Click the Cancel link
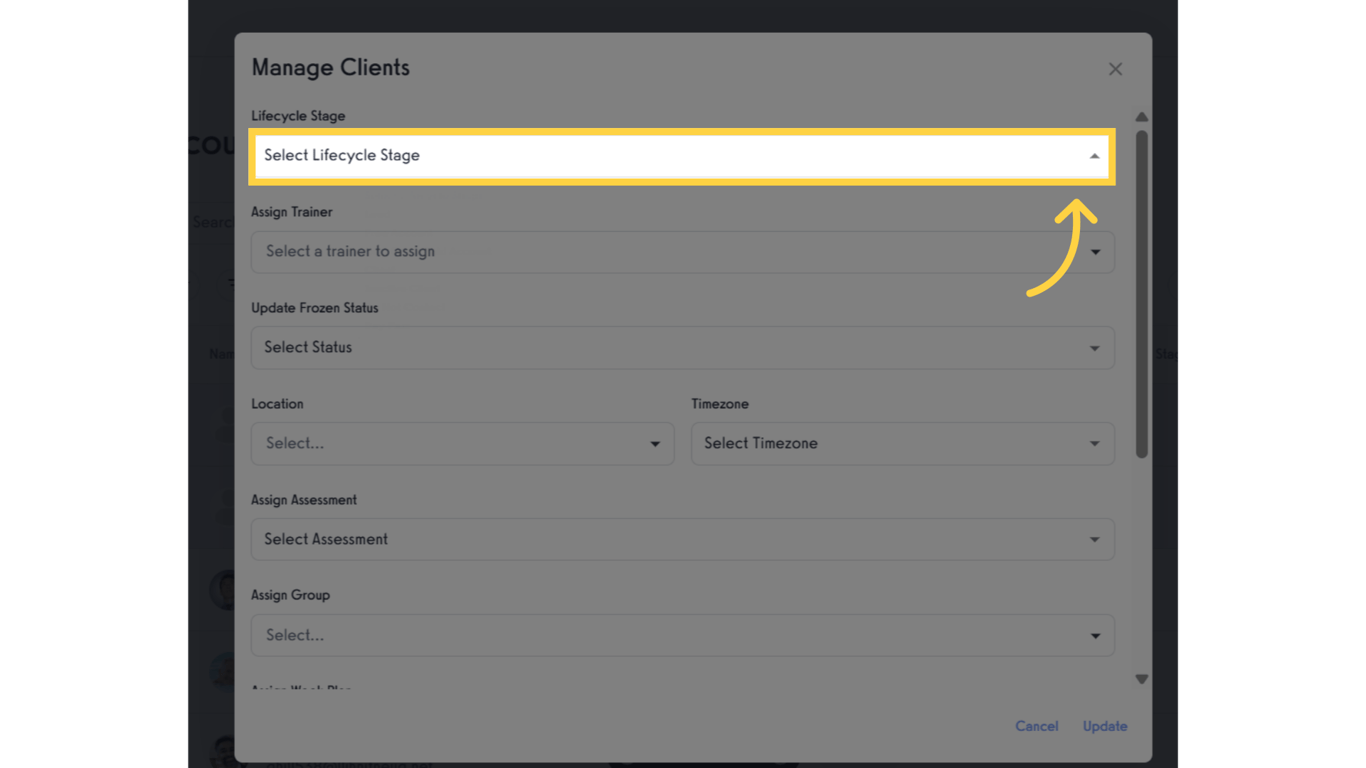This screenshot has width=1366, height=768. [x=1036, y=726]
